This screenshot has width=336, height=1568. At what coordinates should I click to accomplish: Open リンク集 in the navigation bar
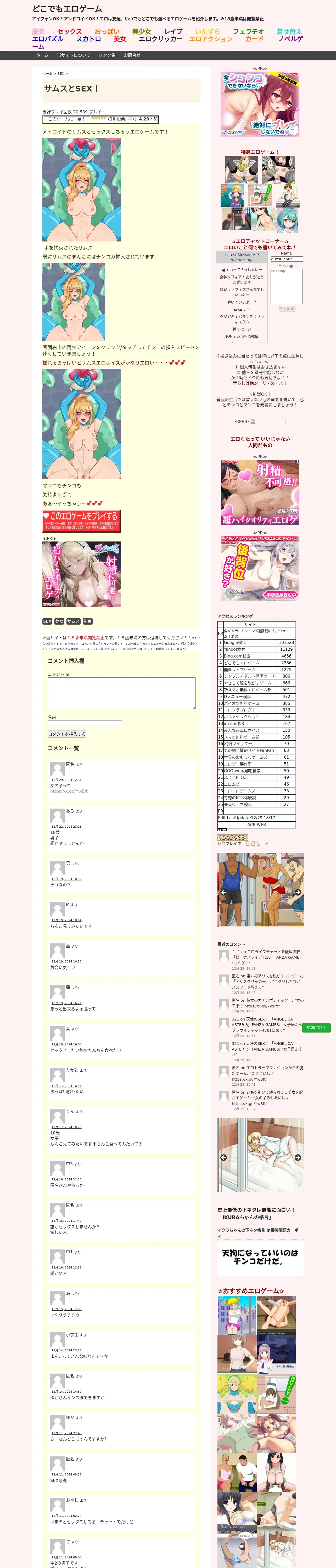pos(107,55)
